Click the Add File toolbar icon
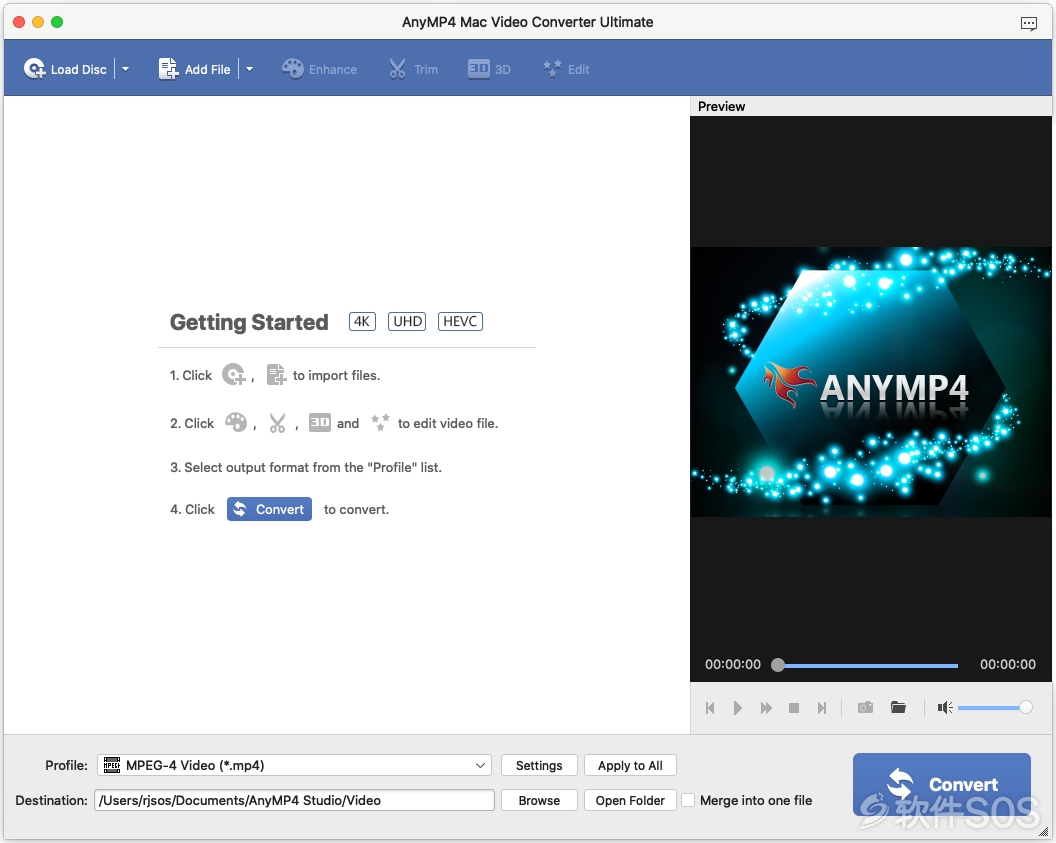The height and width of the screenshot is (843, 1056). (x=168, y=69)
